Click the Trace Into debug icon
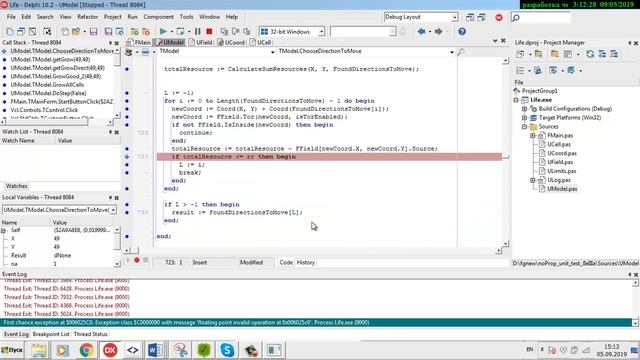 click(x=224, y=31)
